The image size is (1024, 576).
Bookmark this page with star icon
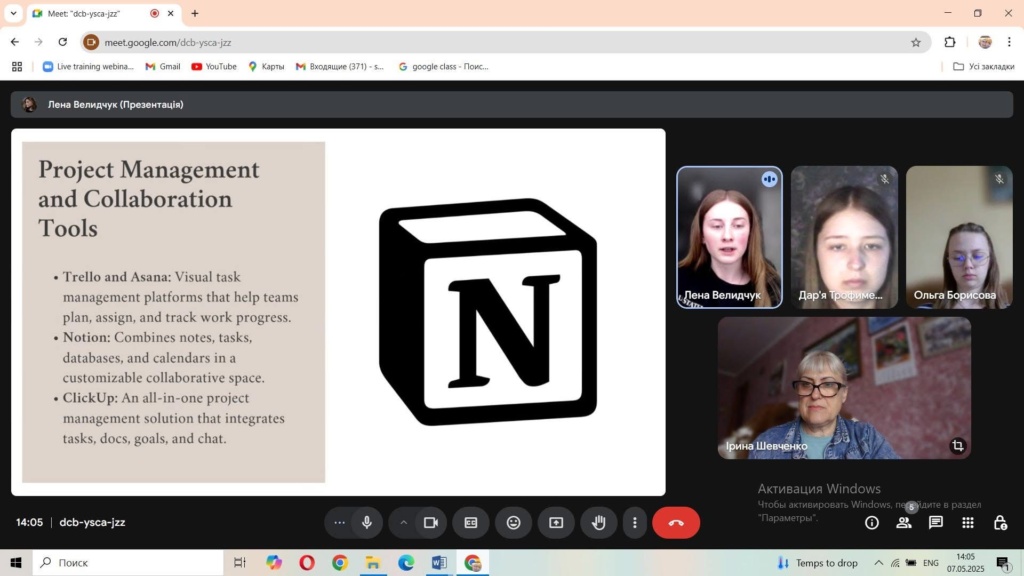[x=916, y=42]
